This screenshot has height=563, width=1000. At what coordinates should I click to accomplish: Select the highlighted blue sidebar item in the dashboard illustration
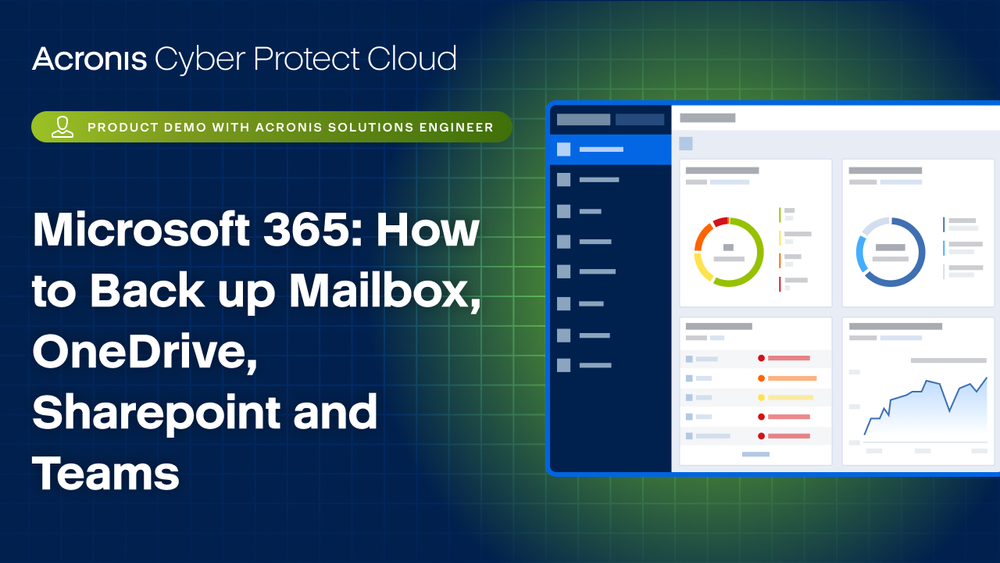click(610, 149)
